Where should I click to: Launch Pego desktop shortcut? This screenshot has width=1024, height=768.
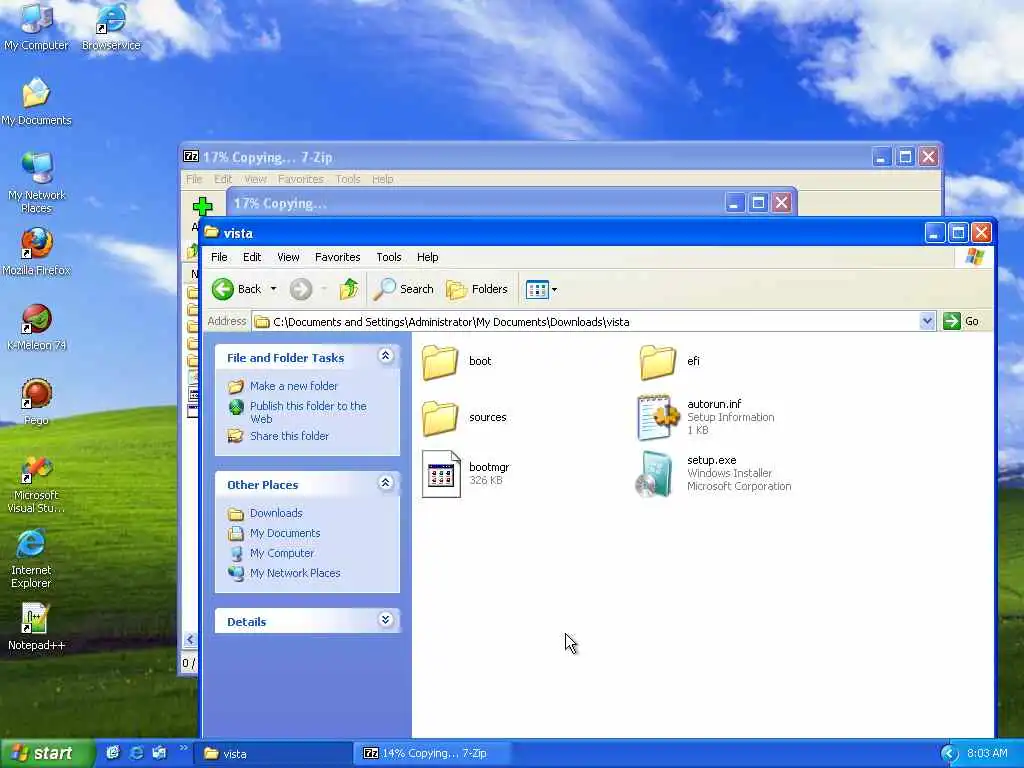tap(36, 402)
